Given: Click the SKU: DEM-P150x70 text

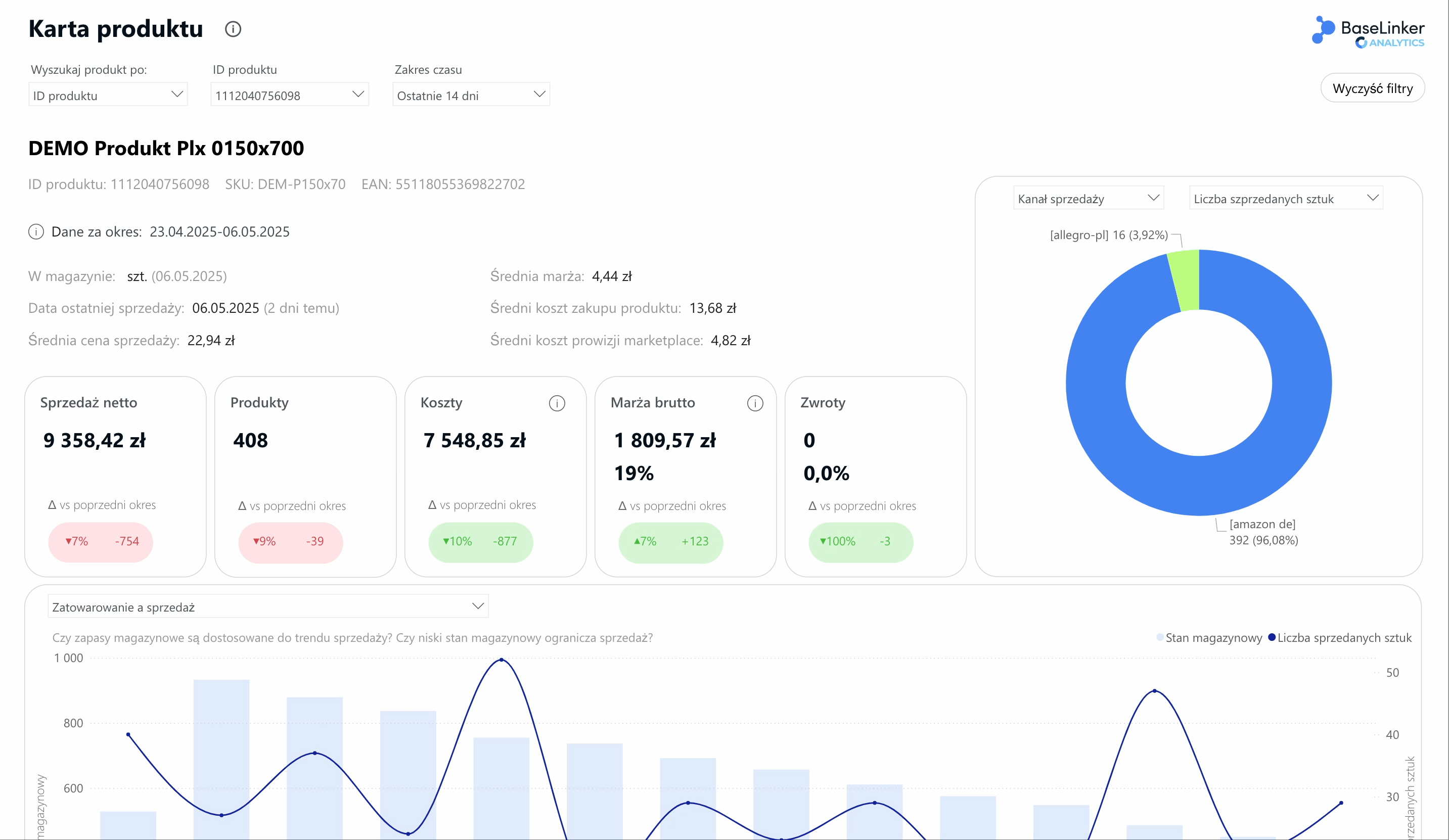Looking at the screenshot, I should pyautogui.click(x=285, y=184).
